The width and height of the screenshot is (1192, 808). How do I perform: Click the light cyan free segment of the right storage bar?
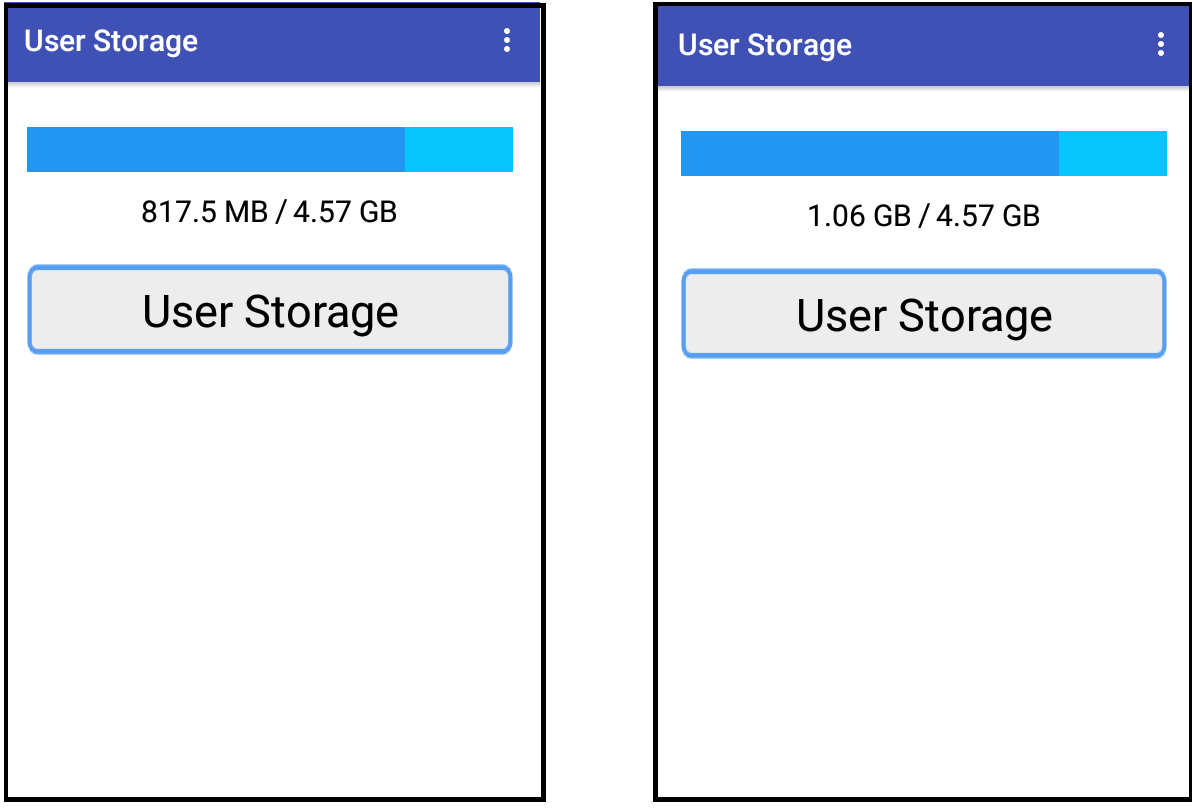1113,153
